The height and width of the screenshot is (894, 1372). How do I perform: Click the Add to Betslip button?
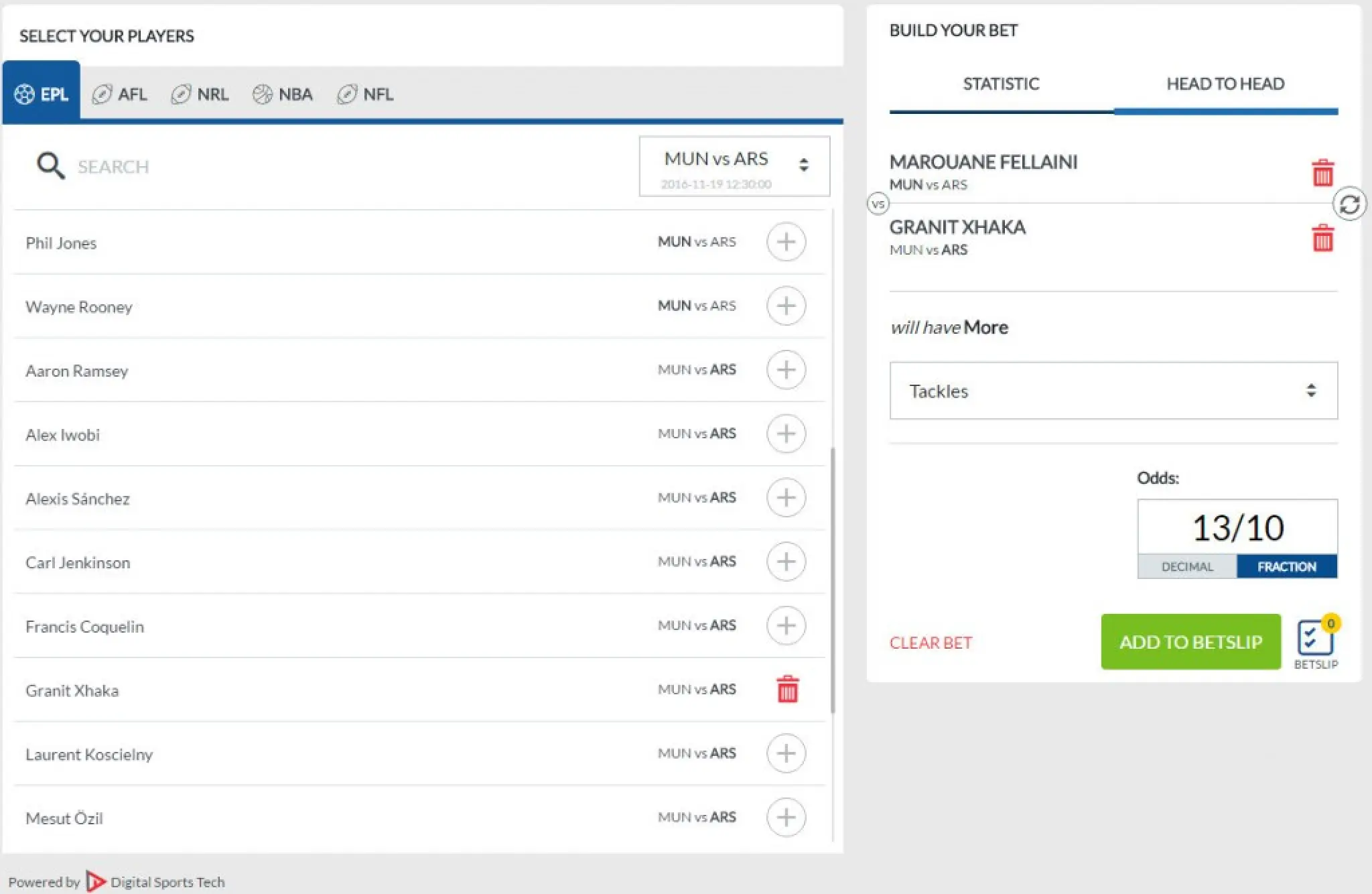pos(1190,641)
